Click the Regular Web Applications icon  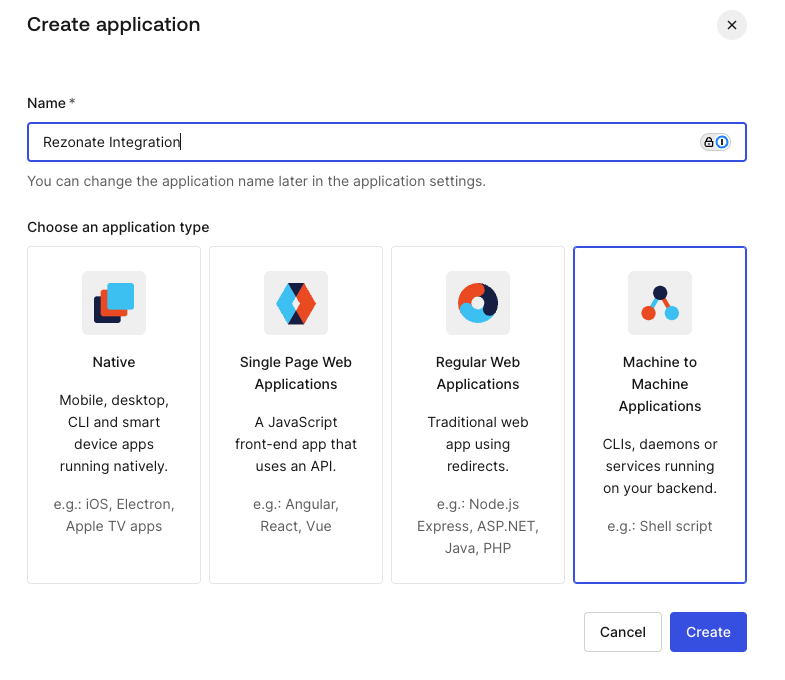(478, 302)
